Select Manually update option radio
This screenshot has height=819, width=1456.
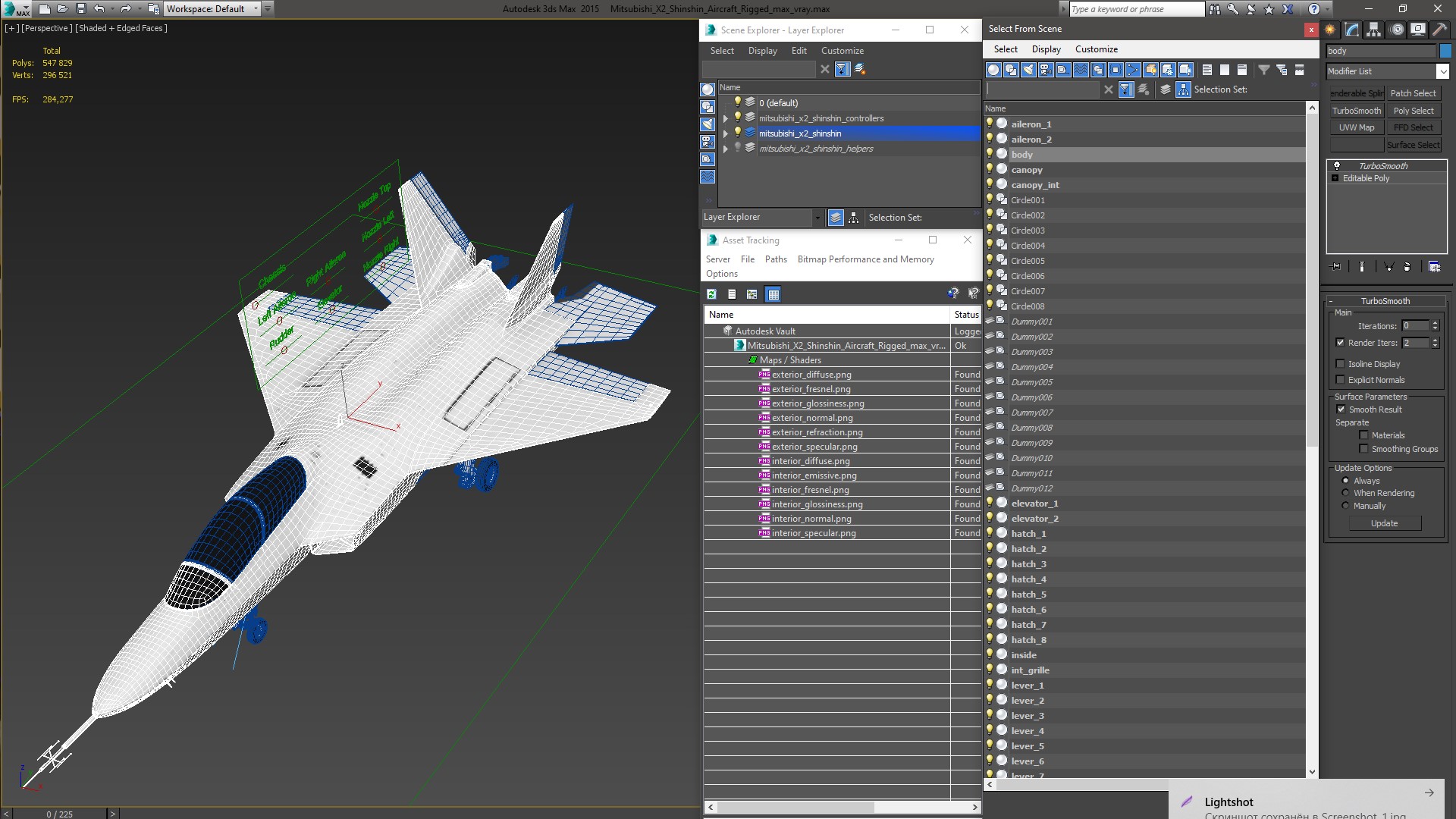1345,506
